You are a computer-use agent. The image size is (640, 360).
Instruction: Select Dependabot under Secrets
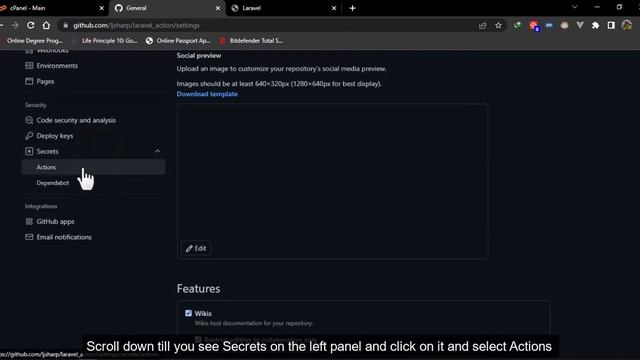[53, 183]
